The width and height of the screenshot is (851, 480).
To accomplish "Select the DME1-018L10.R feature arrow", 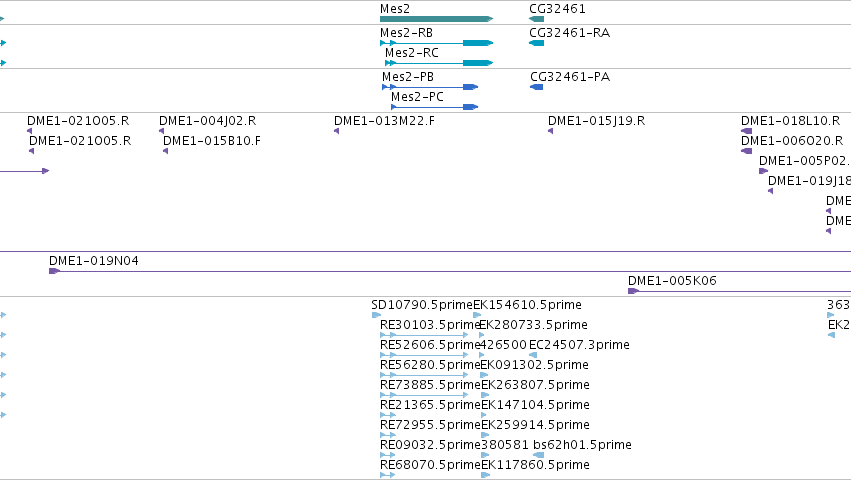I will click(x=746, y=131).
